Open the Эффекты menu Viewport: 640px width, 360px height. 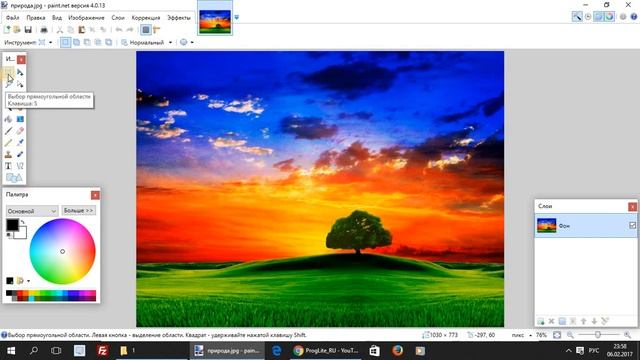179,18
